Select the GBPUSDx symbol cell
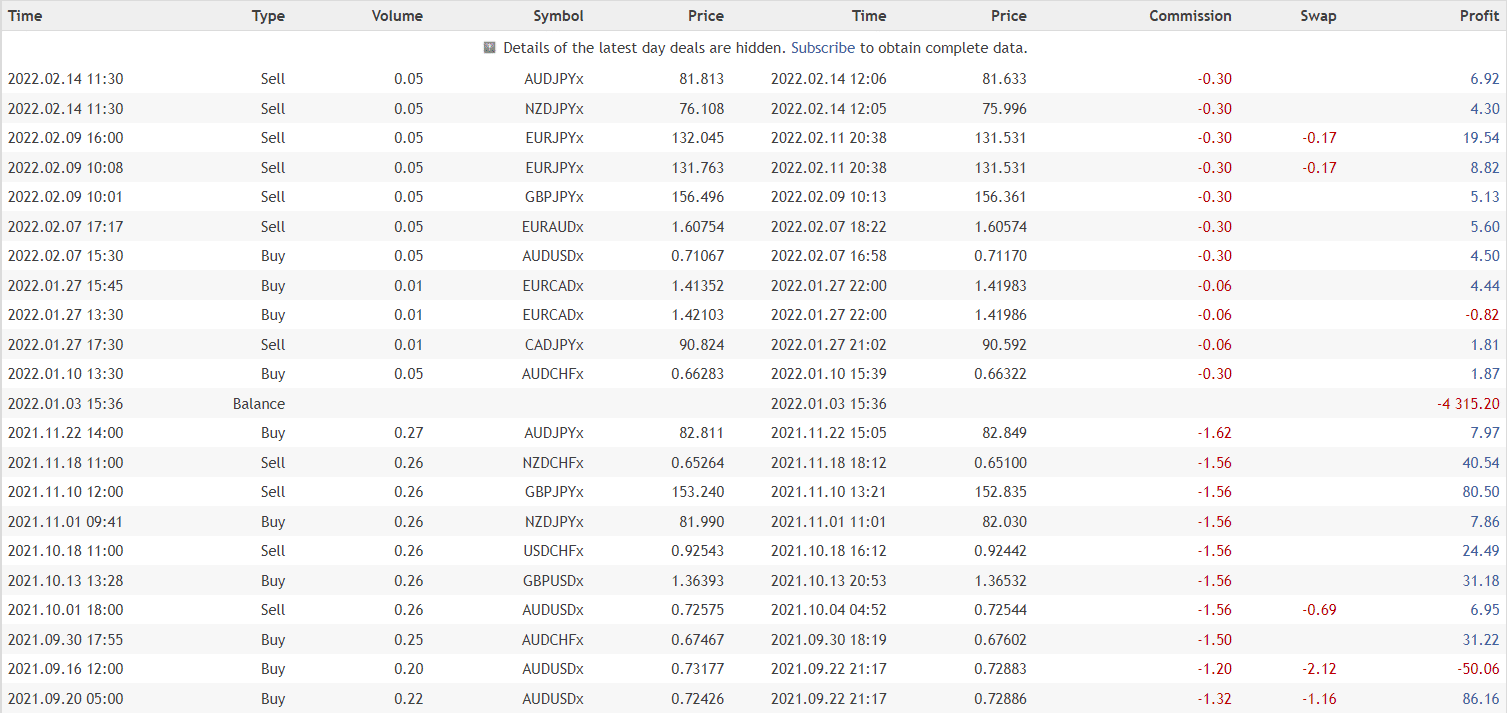The width and height of the screenshot is (1507, 713). (x=553, y=581)
